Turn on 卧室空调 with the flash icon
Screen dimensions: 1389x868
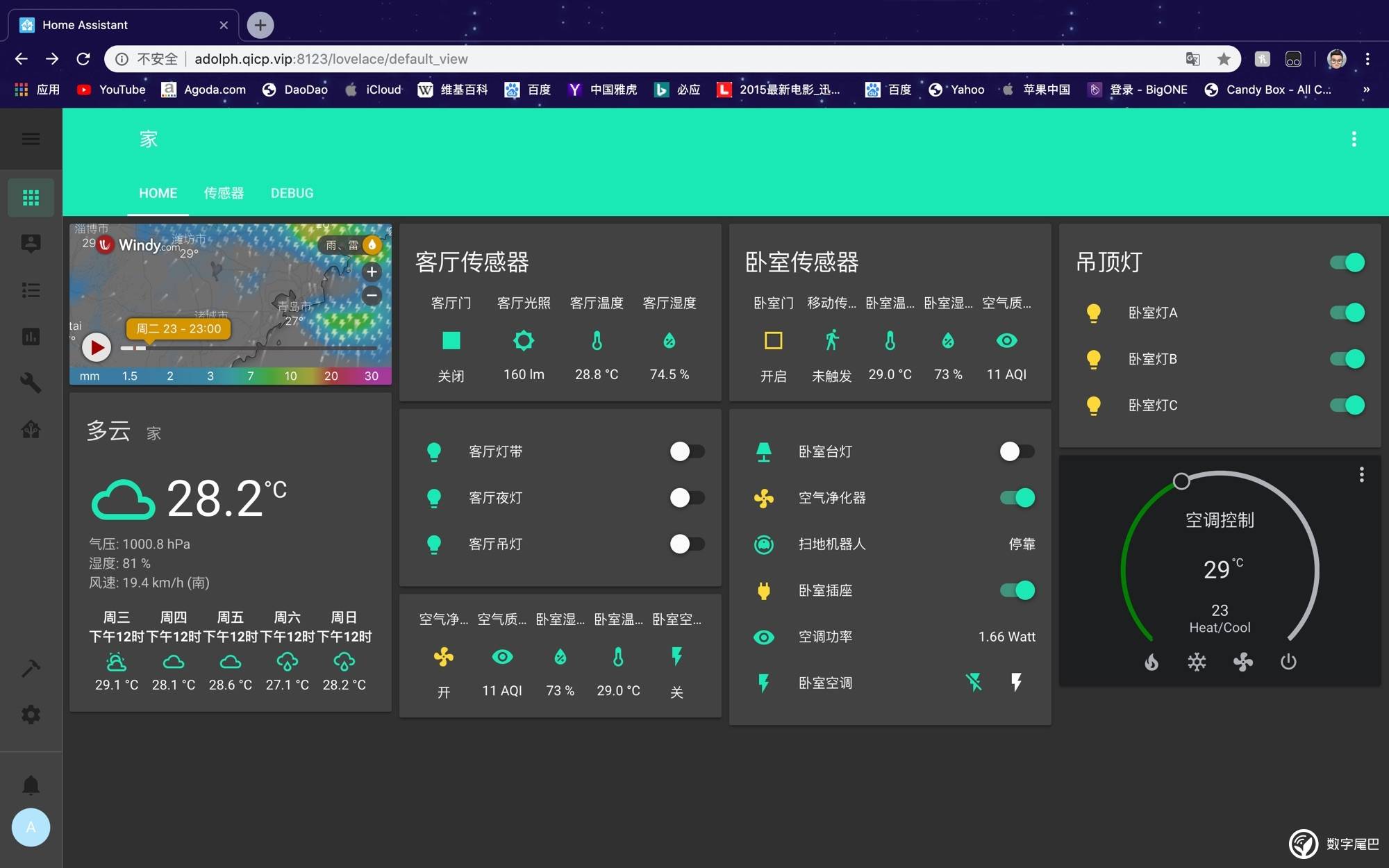click(x=1016, y=683)
